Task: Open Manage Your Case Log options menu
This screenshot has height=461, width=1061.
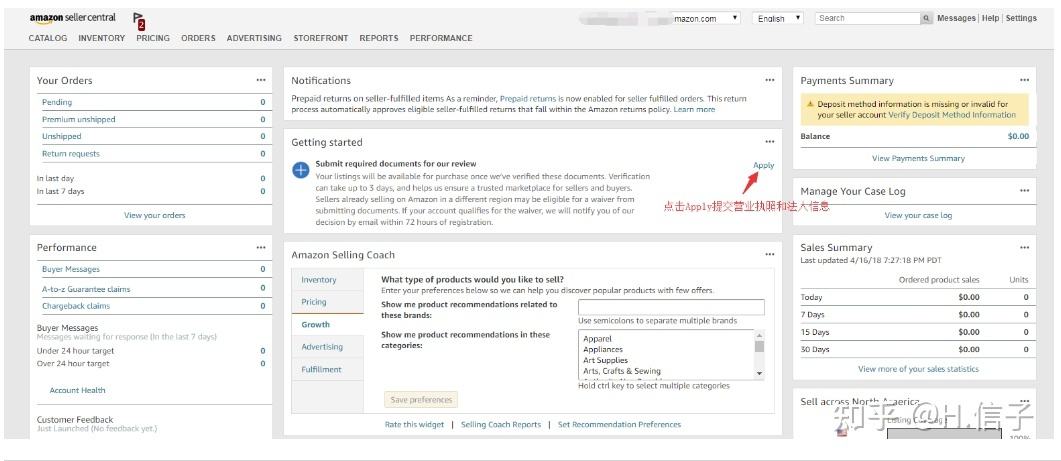Action: (x=1024, y=191)
